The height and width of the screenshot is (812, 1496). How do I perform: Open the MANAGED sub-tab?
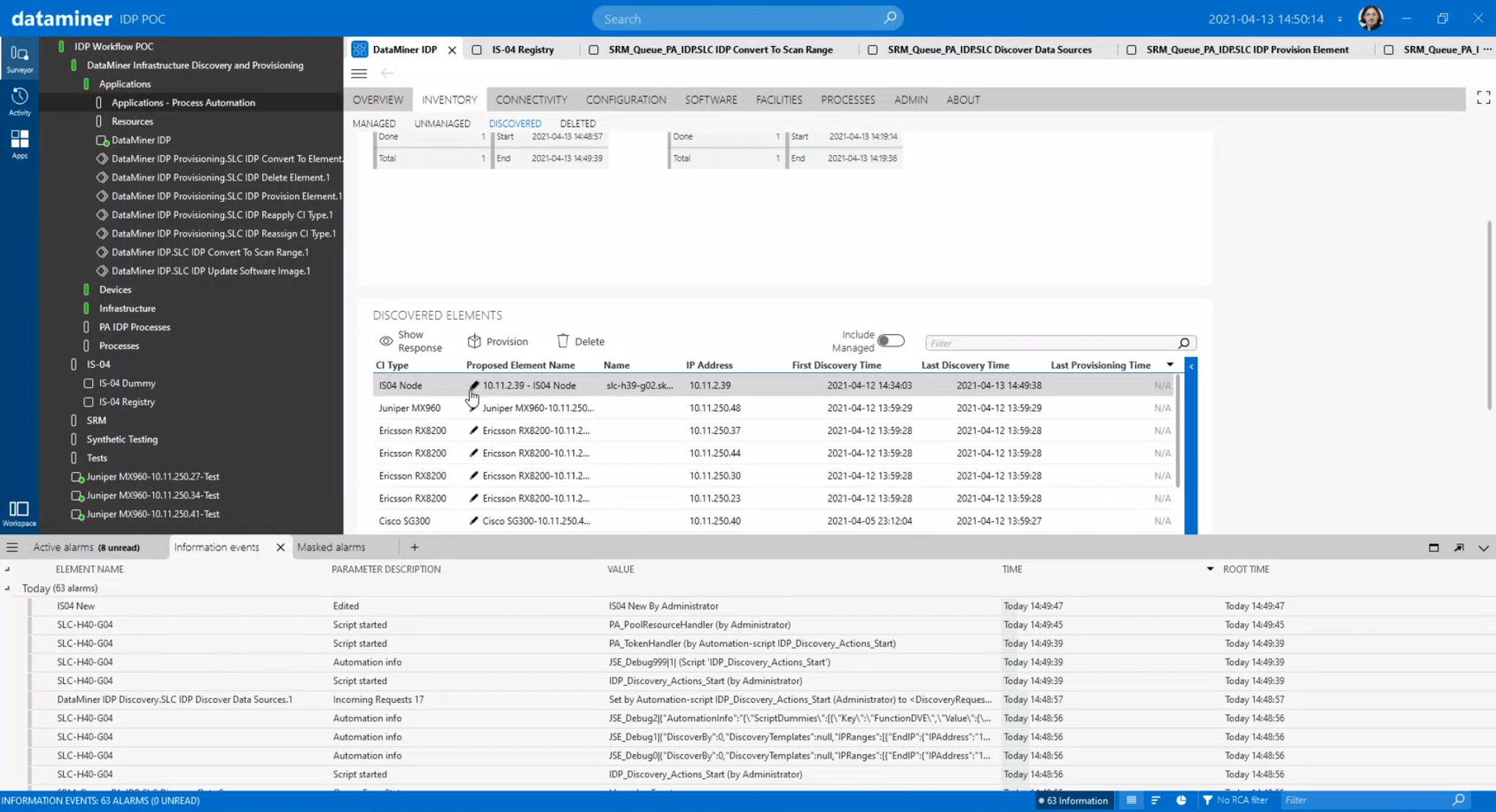click(374, 124)
